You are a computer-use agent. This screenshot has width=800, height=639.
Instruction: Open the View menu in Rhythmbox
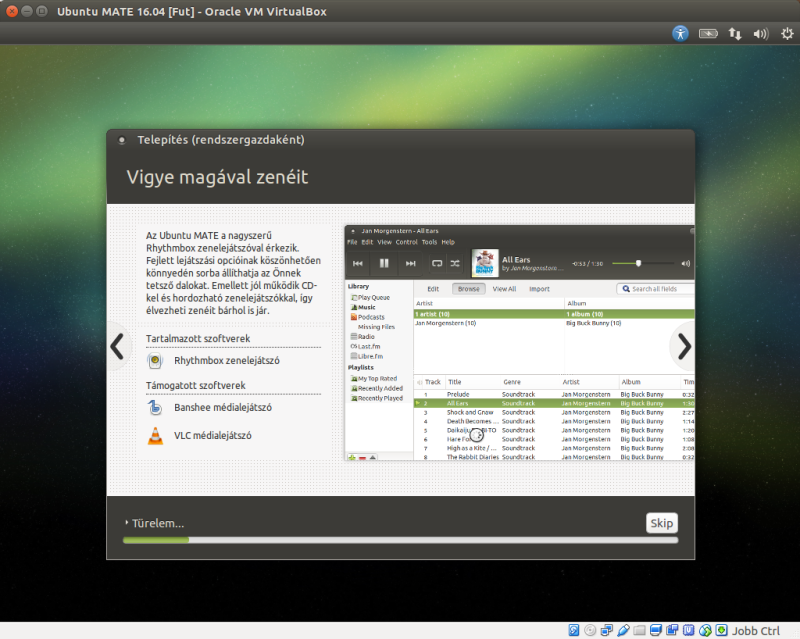pos(384,242)
